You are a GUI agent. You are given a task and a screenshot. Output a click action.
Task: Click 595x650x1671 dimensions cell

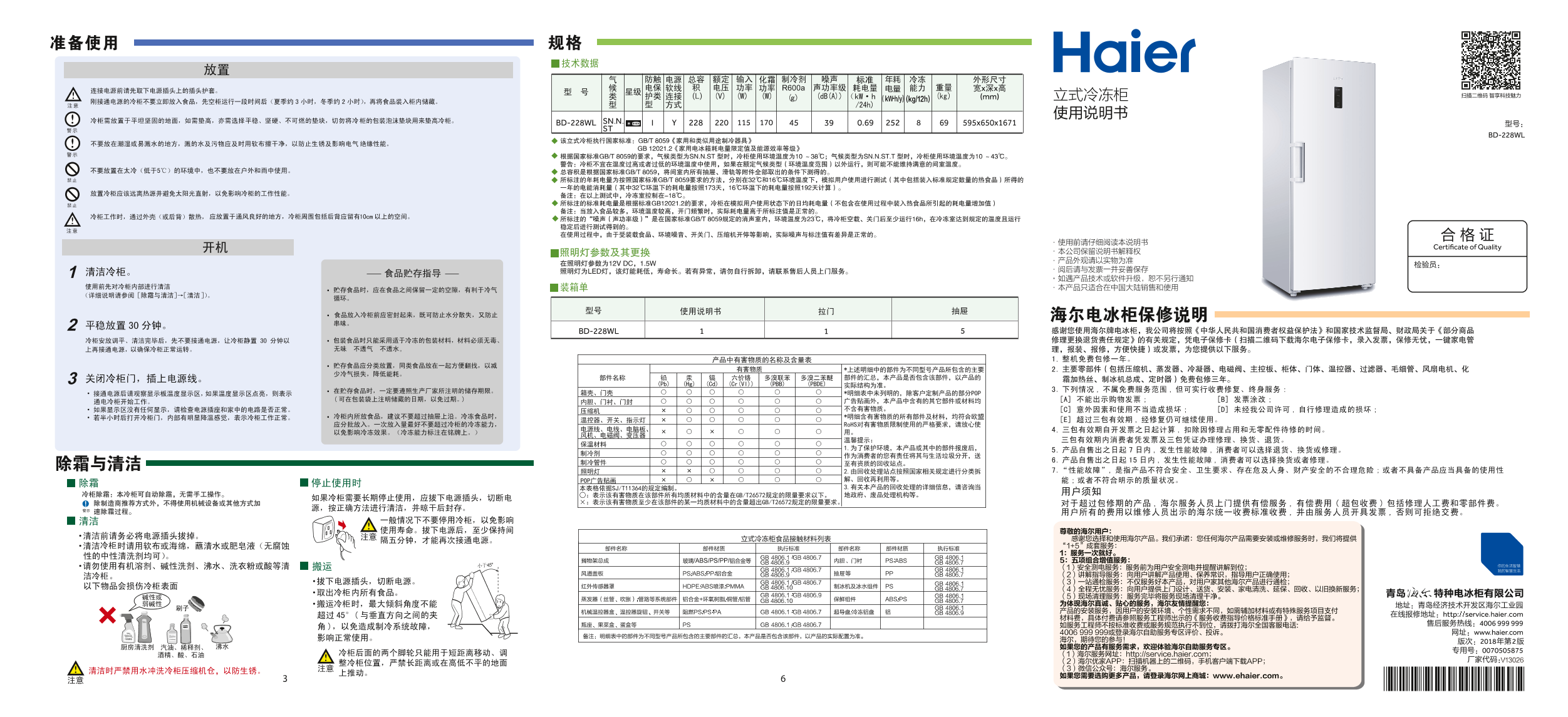[989, 123]
